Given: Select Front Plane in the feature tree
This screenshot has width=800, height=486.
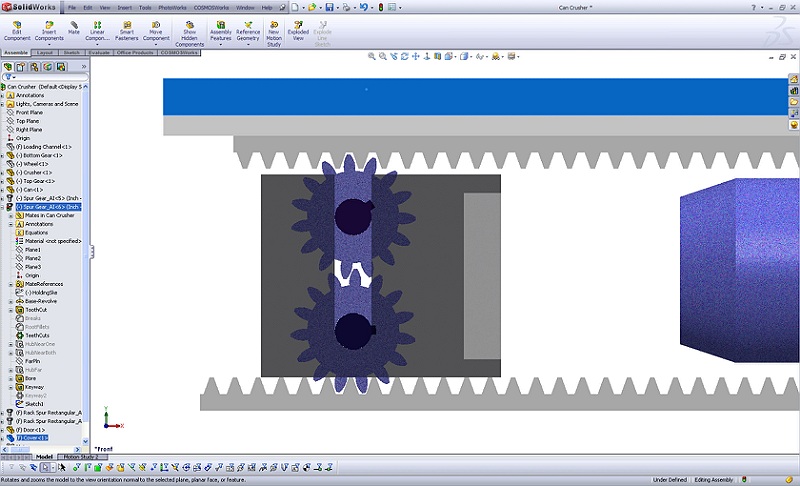Looking at the screenshot, I should tap(29, 112).
